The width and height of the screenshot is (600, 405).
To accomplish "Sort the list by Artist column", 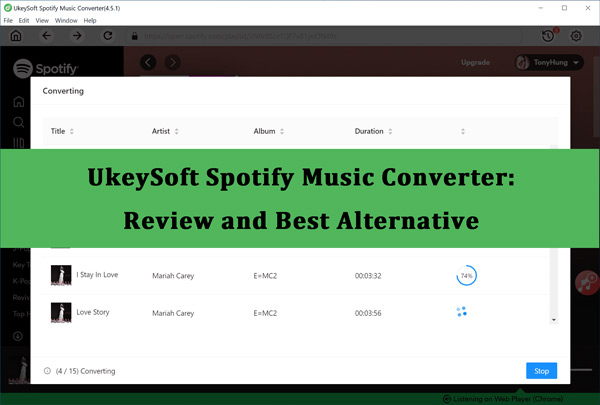I will [x=165, y=131].
